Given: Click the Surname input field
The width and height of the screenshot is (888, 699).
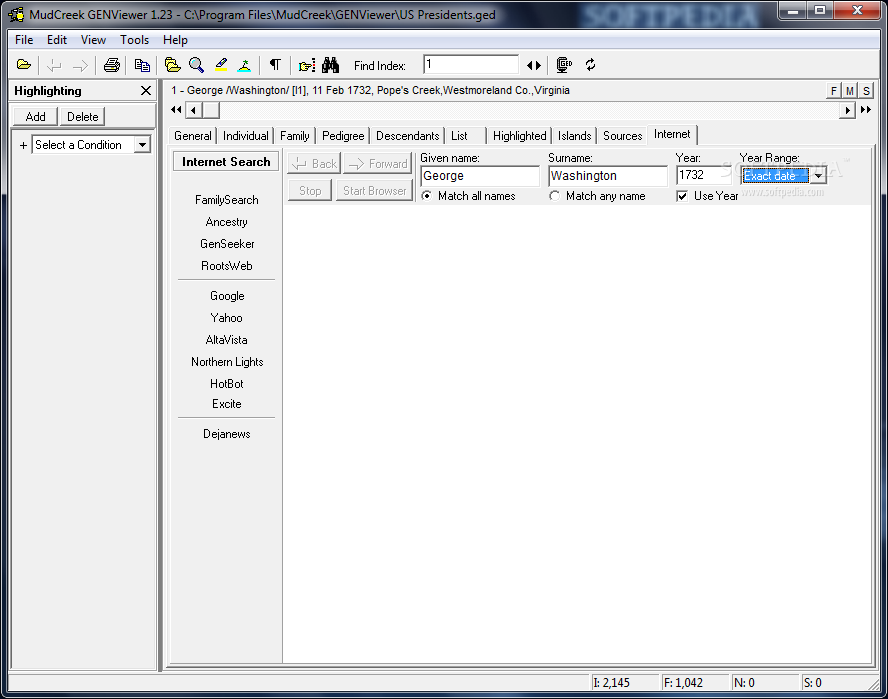Looking at the screenshot, I should pyautogui.click(x=608, y=176).
